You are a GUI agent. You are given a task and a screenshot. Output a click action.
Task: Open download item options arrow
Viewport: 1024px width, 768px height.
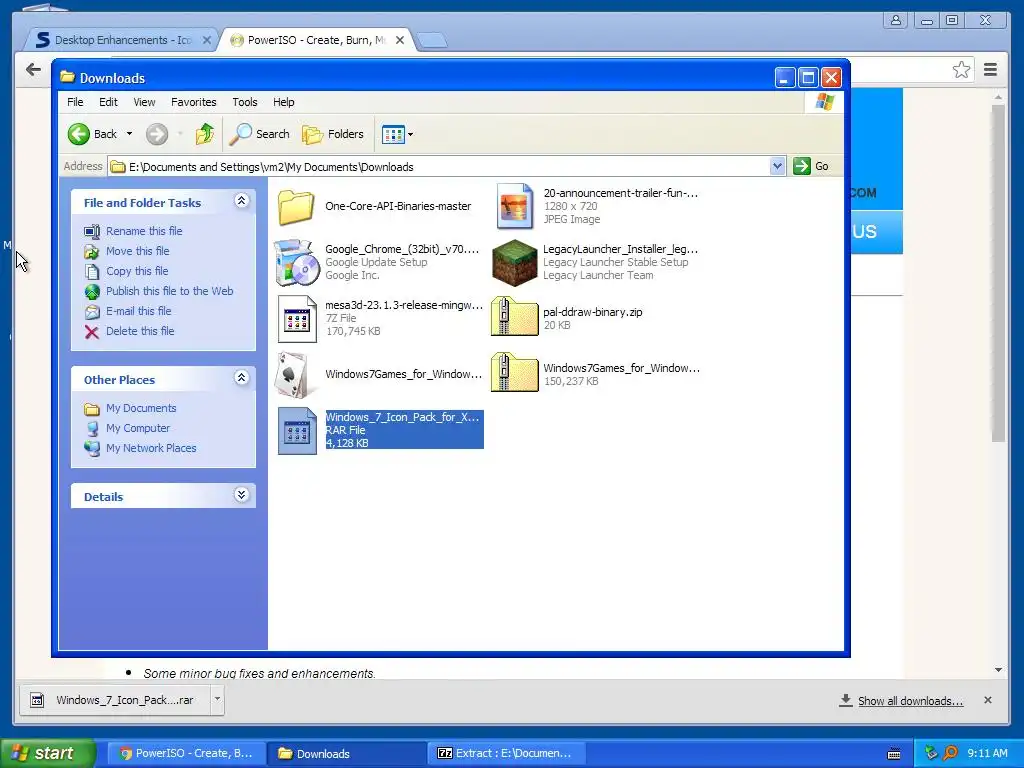[217, 699]
